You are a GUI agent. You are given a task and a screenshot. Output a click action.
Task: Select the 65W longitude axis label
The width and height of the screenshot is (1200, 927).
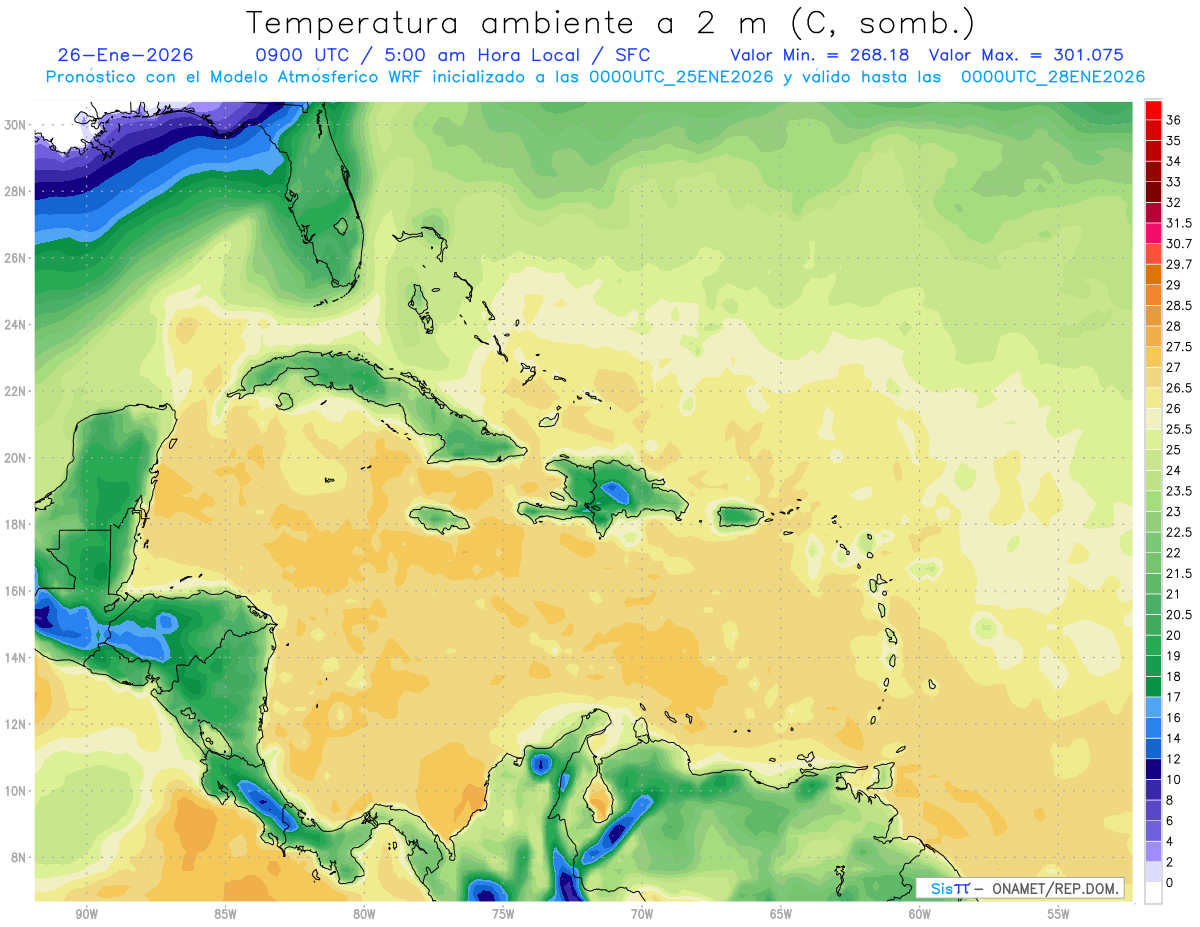781,914
